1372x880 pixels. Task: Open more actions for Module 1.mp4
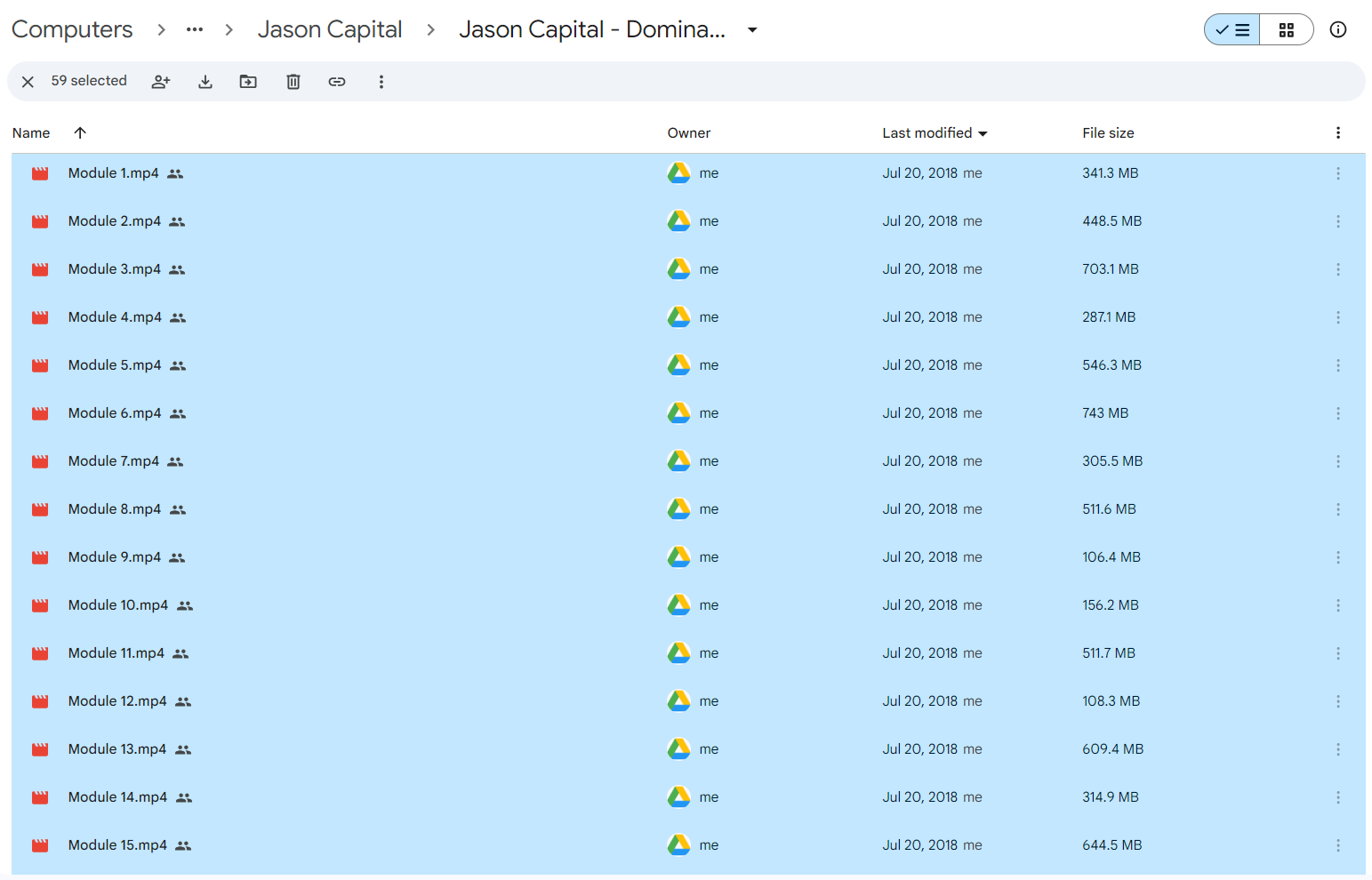click(x=1338, y=174)
